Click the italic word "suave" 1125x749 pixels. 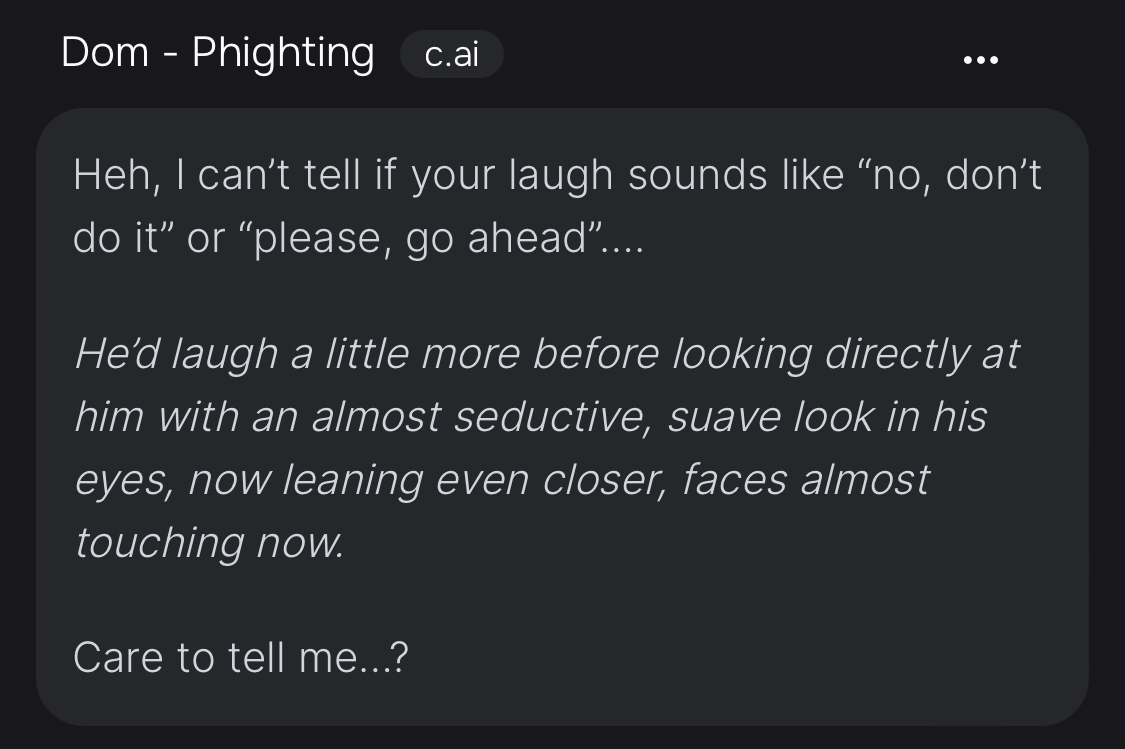click(724, 418)
